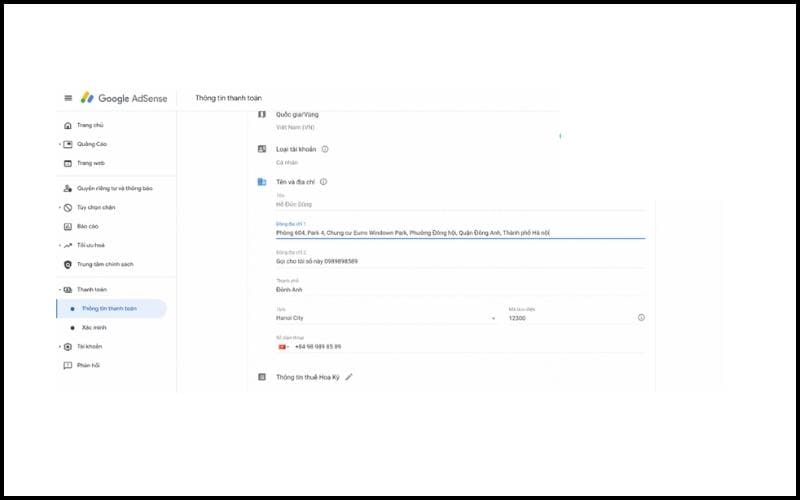Edit US tax info with pencil icon
The width and height of the screenshot is (800, 500).
coord(349,377)
